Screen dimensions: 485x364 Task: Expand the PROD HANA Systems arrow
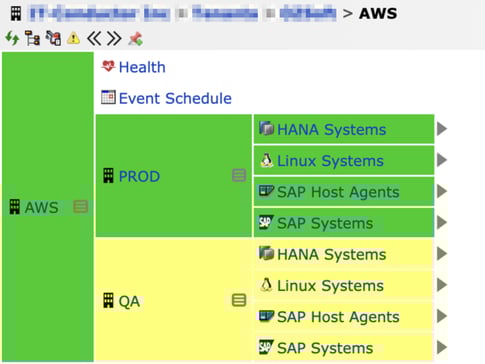[442, 129]
